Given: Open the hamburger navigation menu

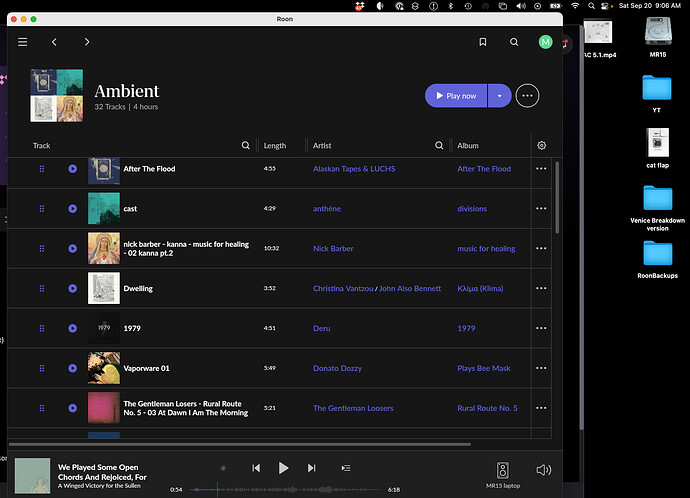Looking at the screenshot, I should [x=22, y=42].
